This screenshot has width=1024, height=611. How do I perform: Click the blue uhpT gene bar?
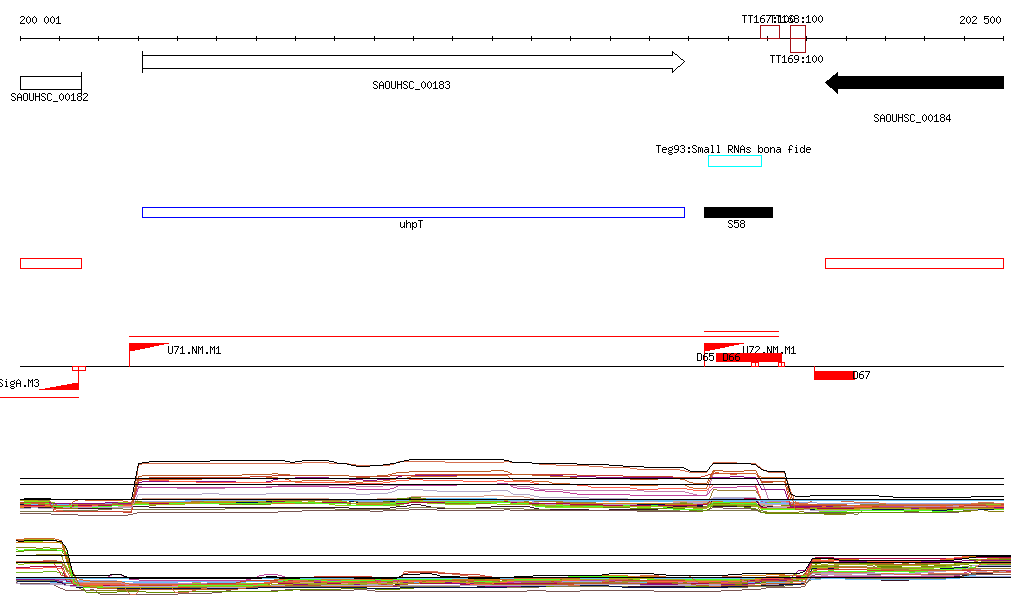pos(413,212)
